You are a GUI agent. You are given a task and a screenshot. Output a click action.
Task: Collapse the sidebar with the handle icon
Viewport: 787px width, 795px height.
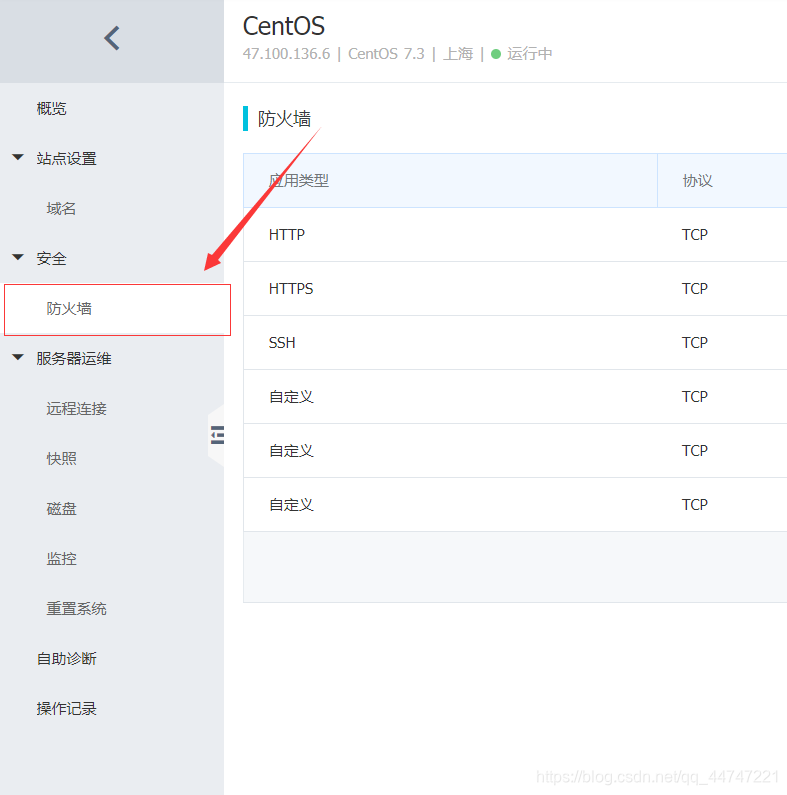(x=217, y=435)
